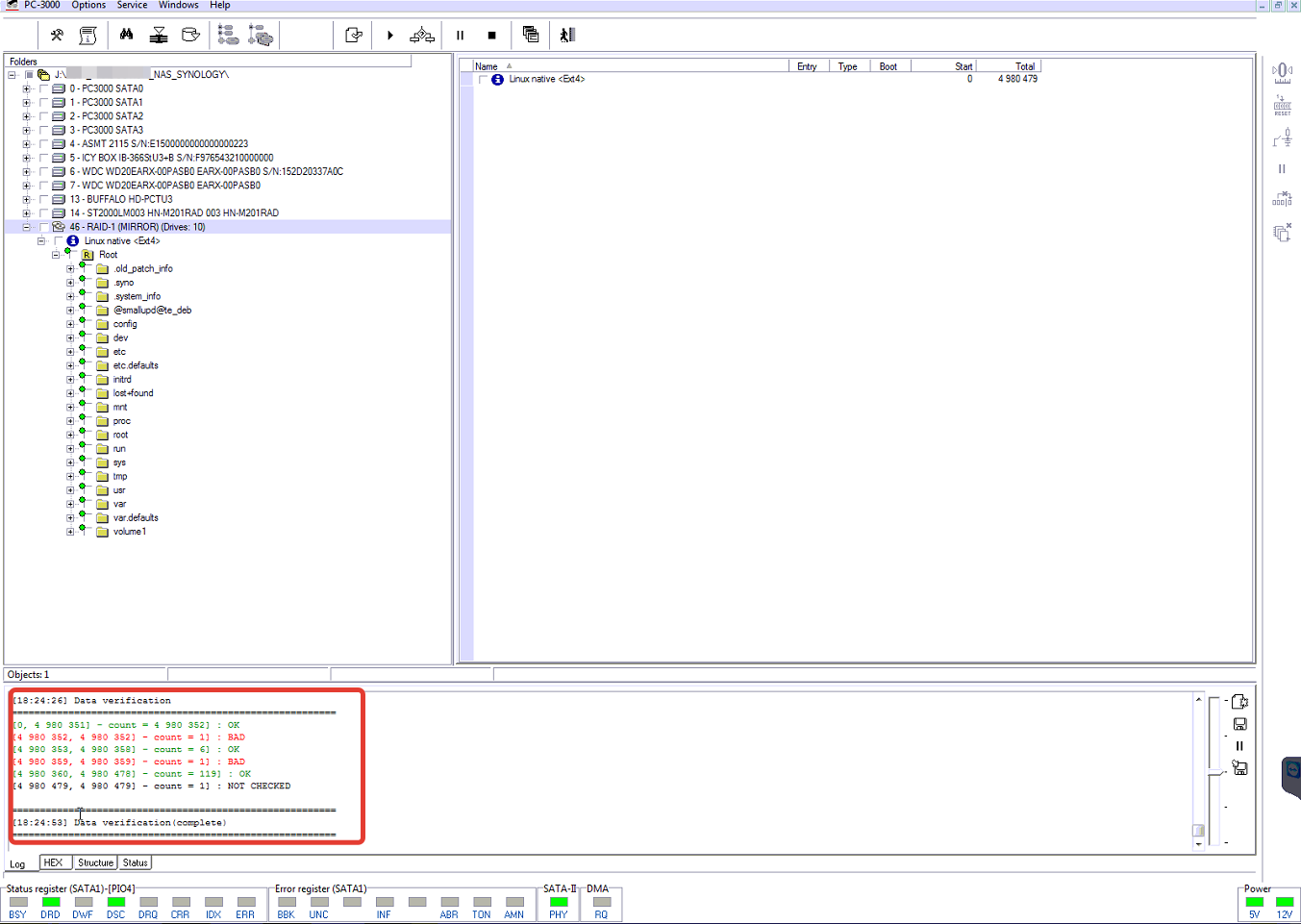Click the log scrollbar down arrow
The image size is (1301, 924).
click(x=1198, y=843)
